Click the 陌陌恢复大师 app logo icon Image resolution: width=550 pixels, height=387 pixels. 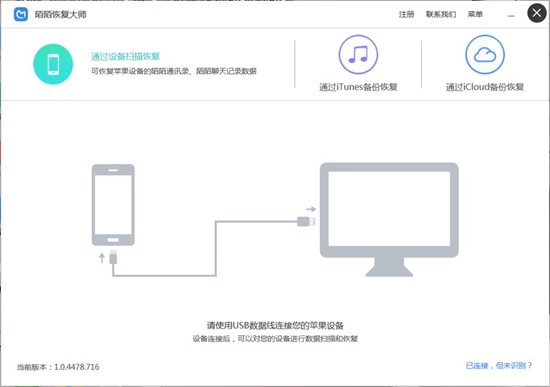click(21, 14)
